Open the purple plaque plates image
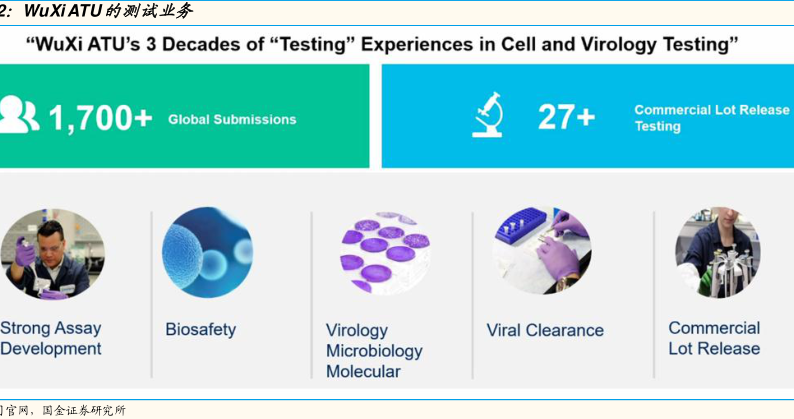 click(385, 252)
